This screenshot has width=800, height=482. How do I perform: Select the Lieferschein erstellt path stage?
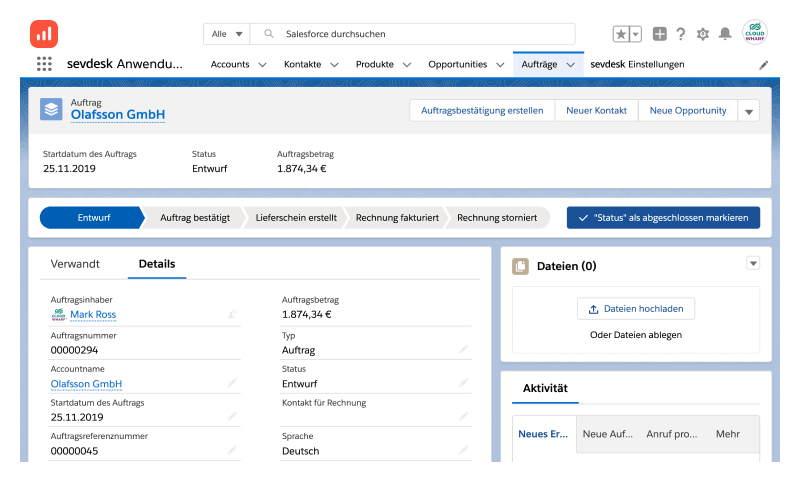pyautogui.click(x=296, y=218)
